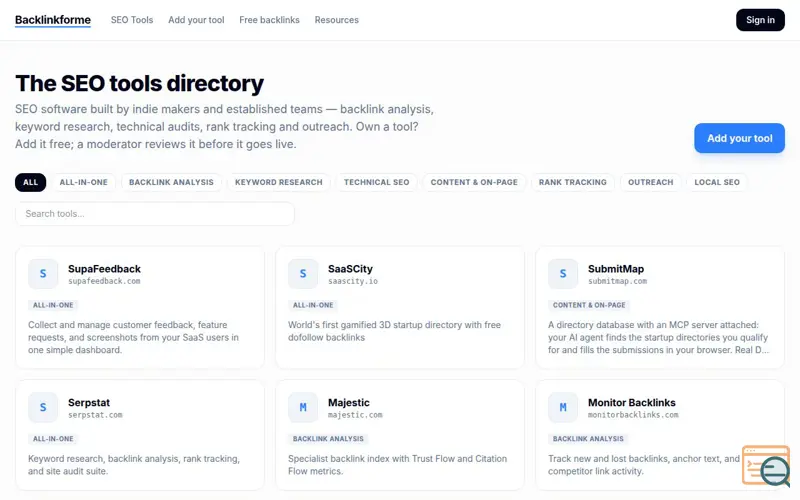
Task: Go to Backlinkforme home logo
Action: pos(53,20)
